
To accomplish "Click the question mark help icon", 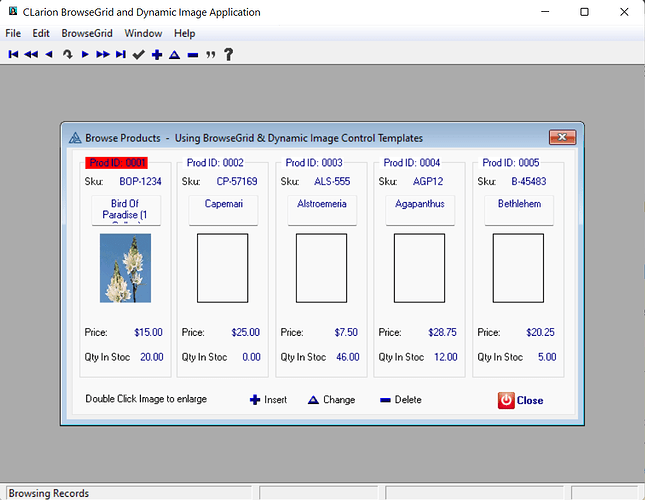I will 228,55.
